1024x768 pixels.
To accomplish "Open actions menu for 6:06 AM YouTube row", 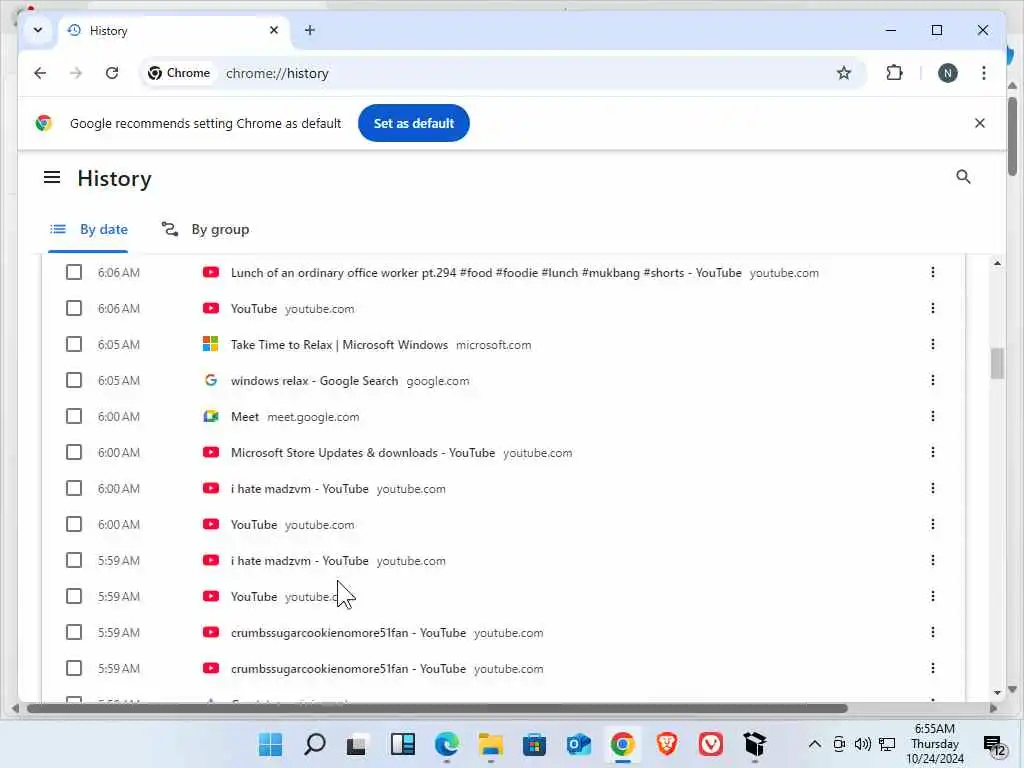I will point(933,308).
